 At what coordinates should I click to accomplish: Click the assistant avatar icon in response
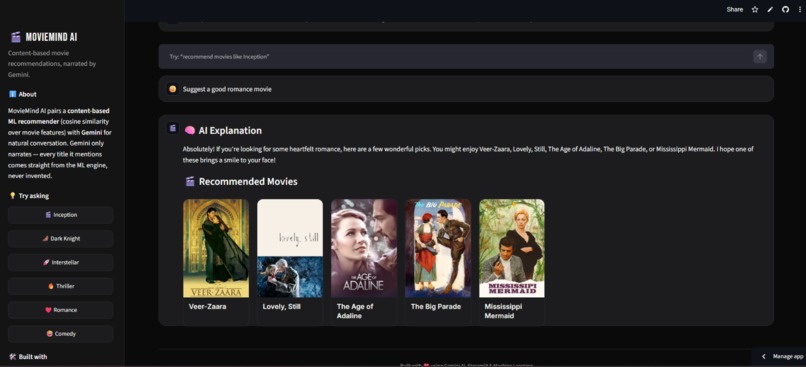pos(173,128)
